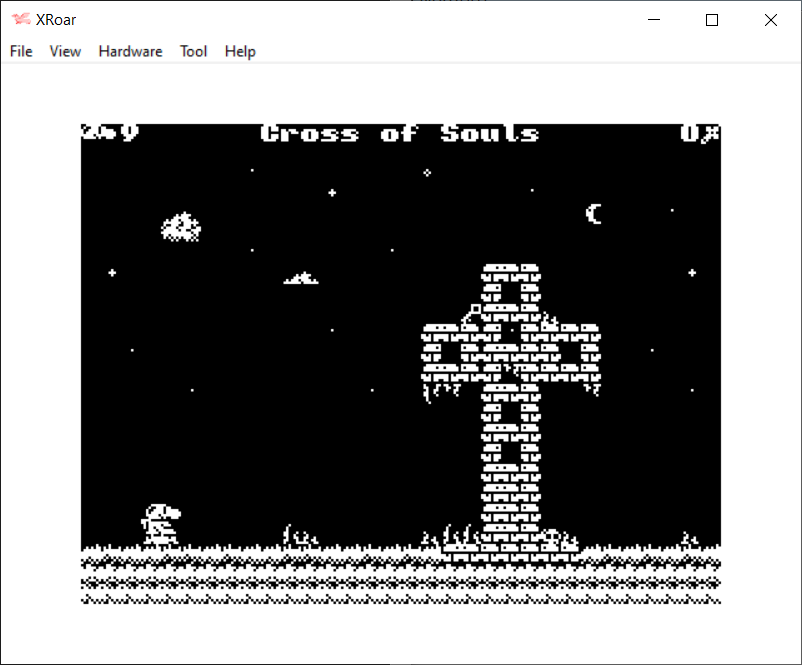Open the Tool menu

coord(193,51)
